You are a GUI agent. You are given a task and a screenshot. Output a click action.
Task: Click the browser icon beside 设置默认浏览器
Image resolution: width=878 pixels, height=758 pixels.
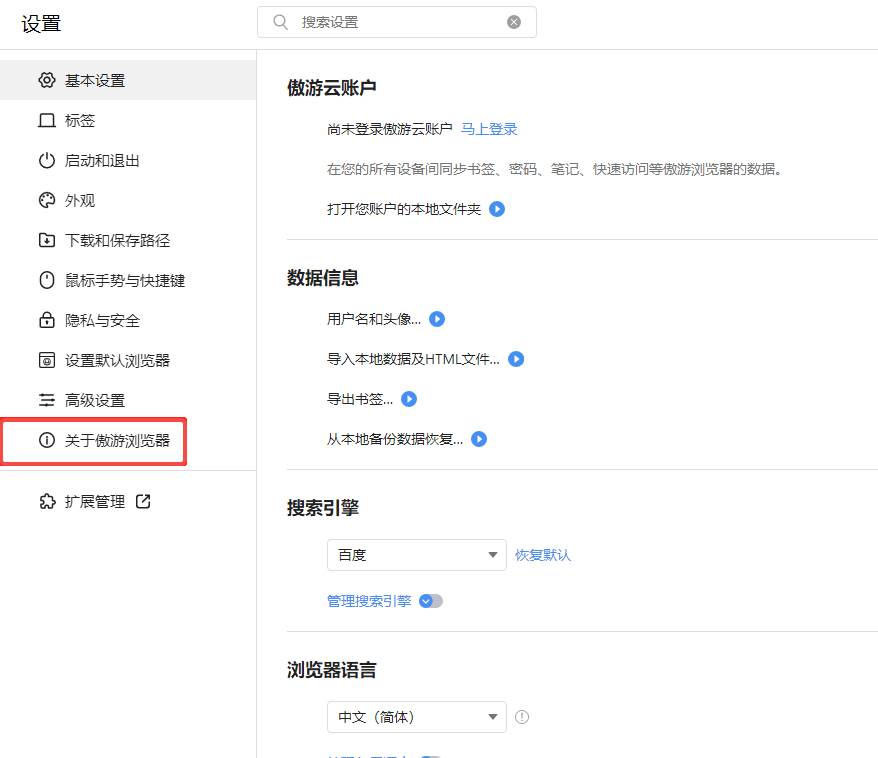(x=47, y=360)
